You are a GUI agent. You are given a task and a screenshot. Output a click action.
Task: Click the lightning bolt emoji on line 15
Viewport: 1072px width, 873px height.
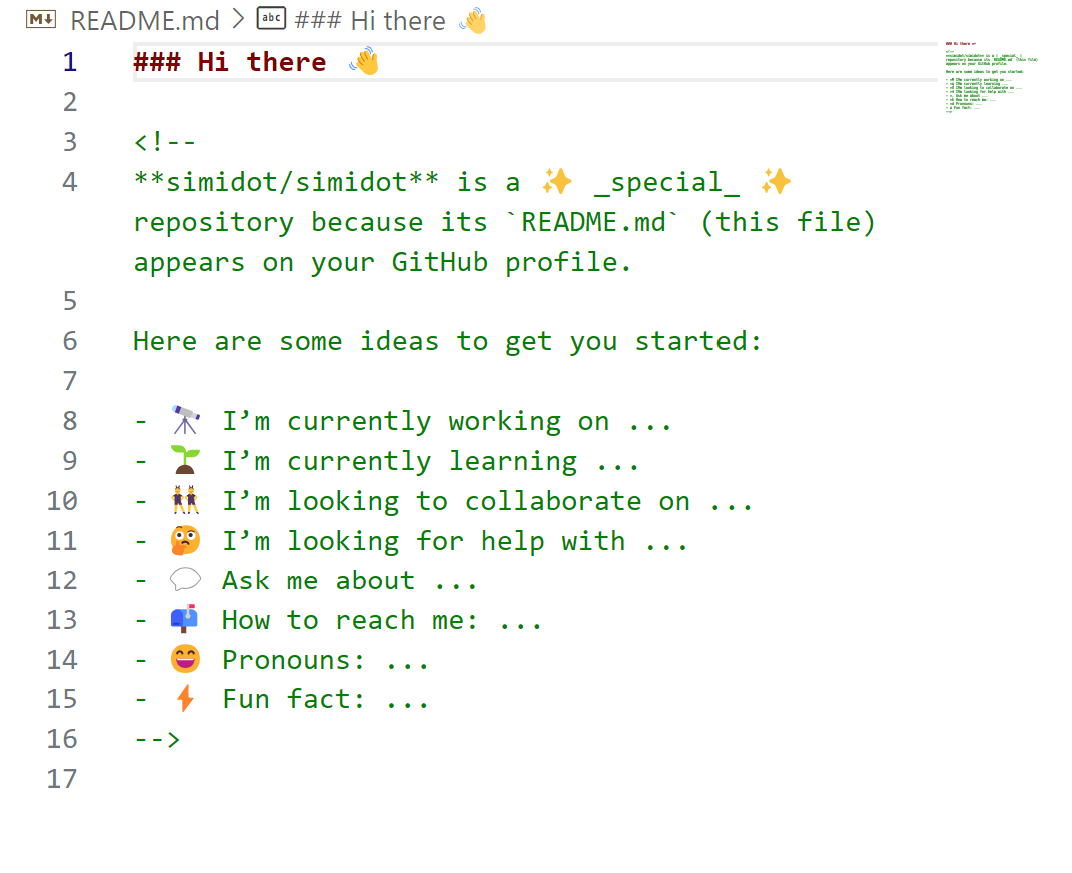(184, 699)
